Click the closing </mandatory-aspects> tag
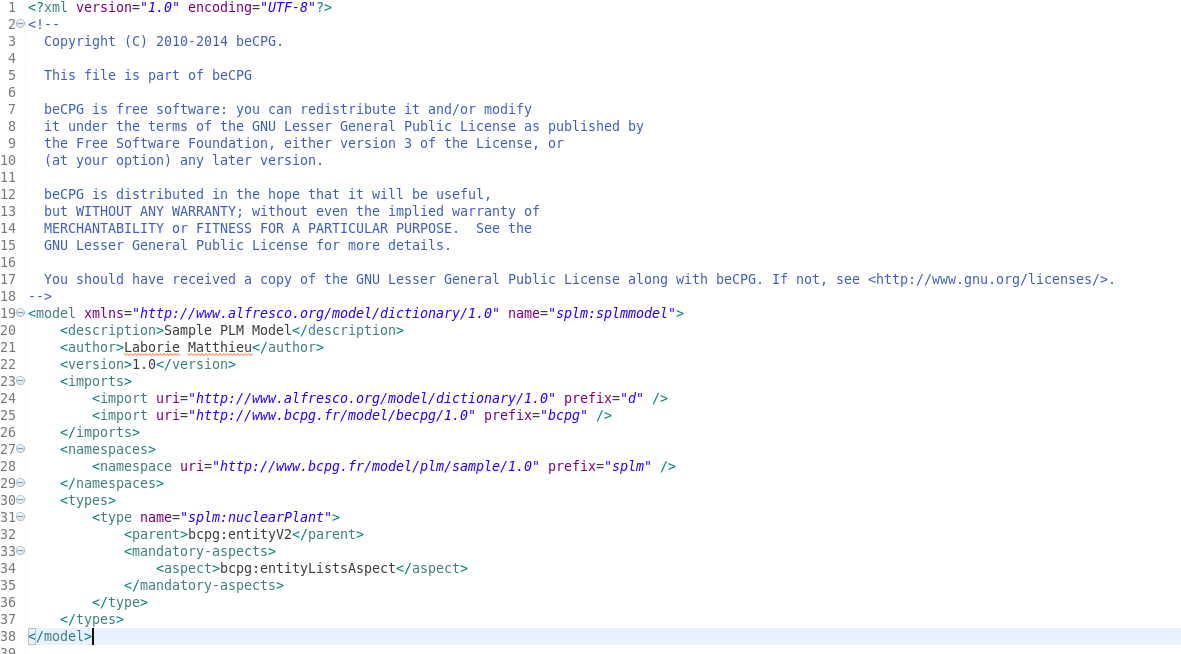Viewport: 1181px width, 654px height. point(204,585)
